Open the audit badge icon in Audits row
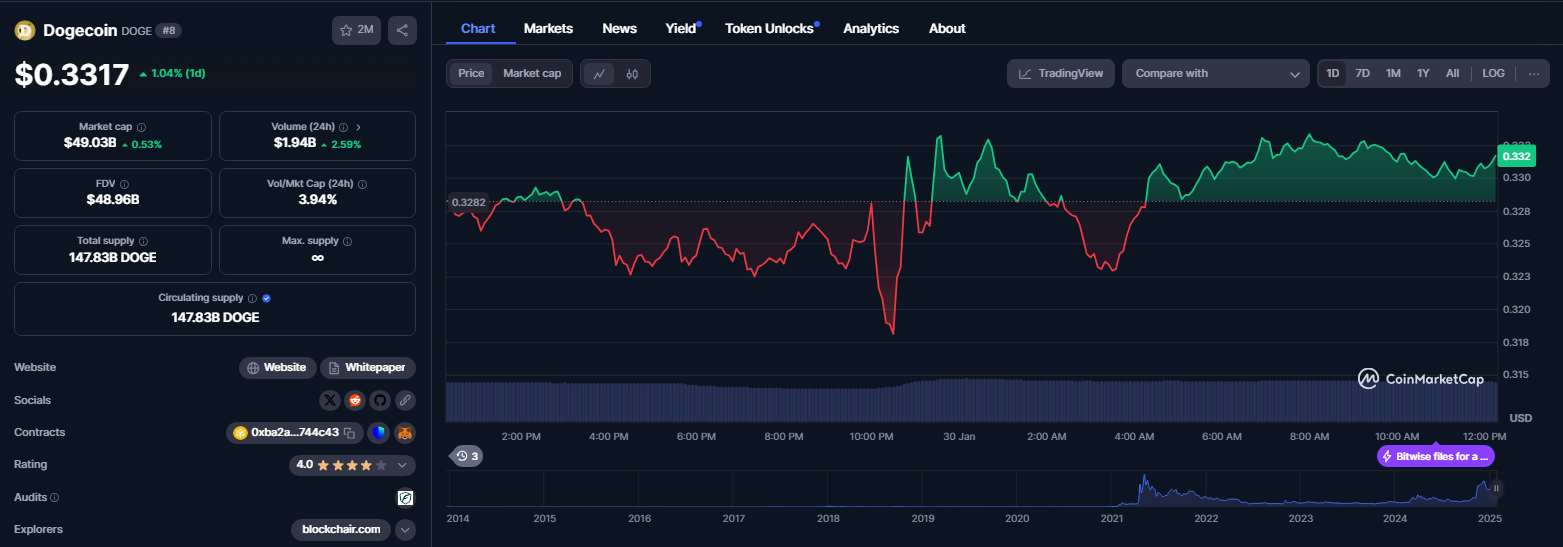The width and height of the screenshot is (1563, 547). 405,497
